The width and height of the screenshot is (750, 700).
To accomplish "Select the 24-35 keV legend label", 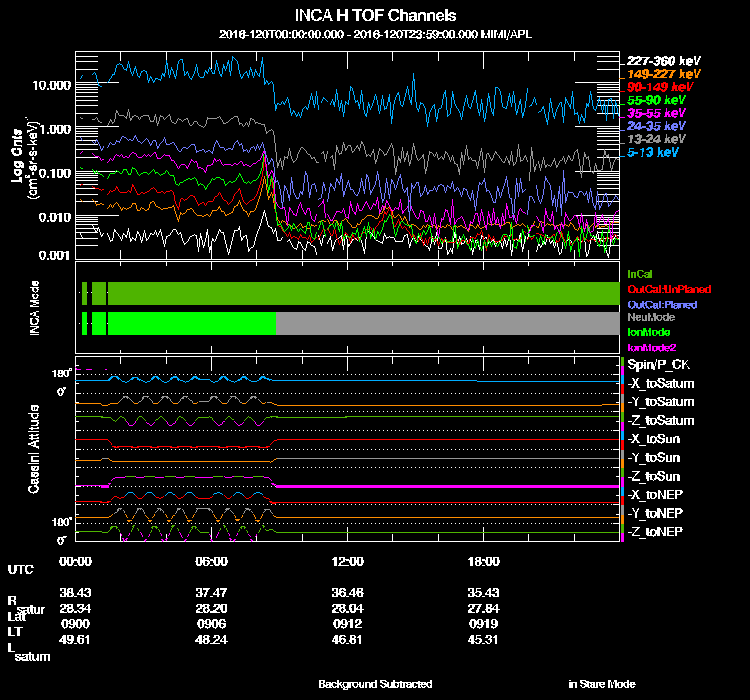I will click(x=656, y=126).
